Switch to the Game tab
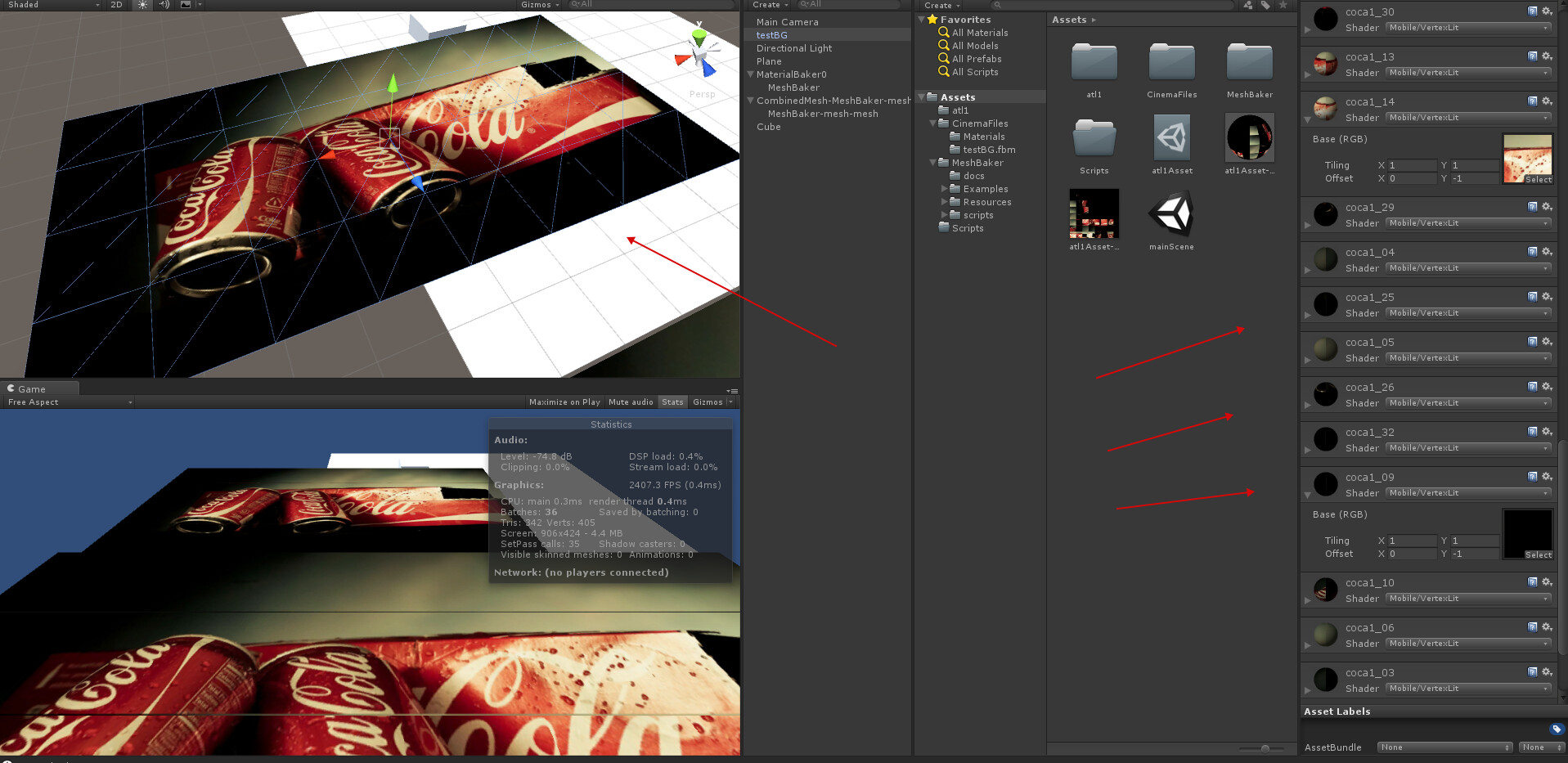The width and height of the screenshot is (1568, 763). click(33, 388)
